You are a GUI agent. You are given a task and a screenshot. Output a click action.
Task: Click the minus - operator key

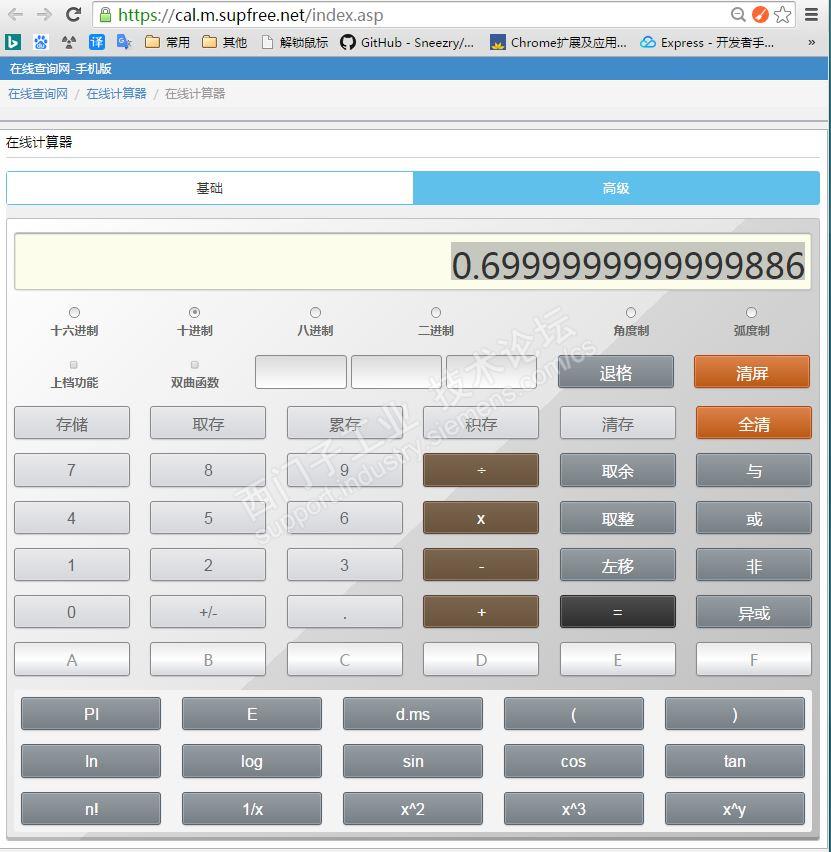coord(481,565)
